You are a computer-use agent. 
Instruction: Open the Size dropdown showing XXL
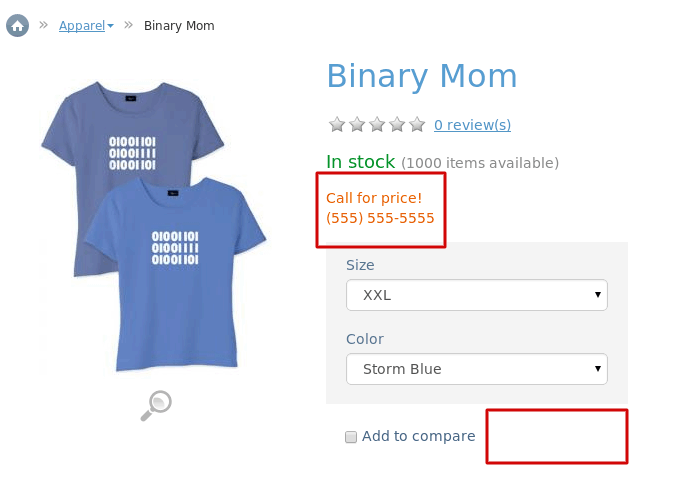pyautogui.click(x=477, y=295)
